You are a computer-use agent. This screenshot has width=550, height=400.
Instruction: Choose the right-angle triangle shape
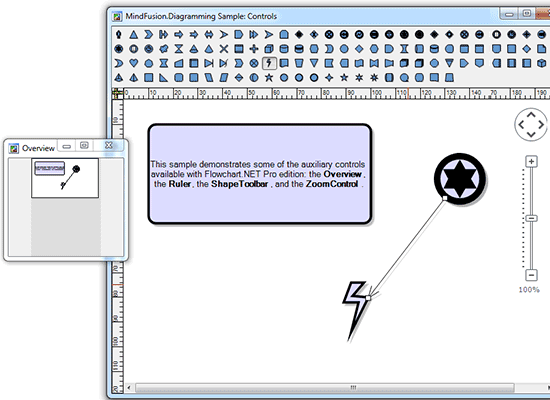[x=163, y=78]
